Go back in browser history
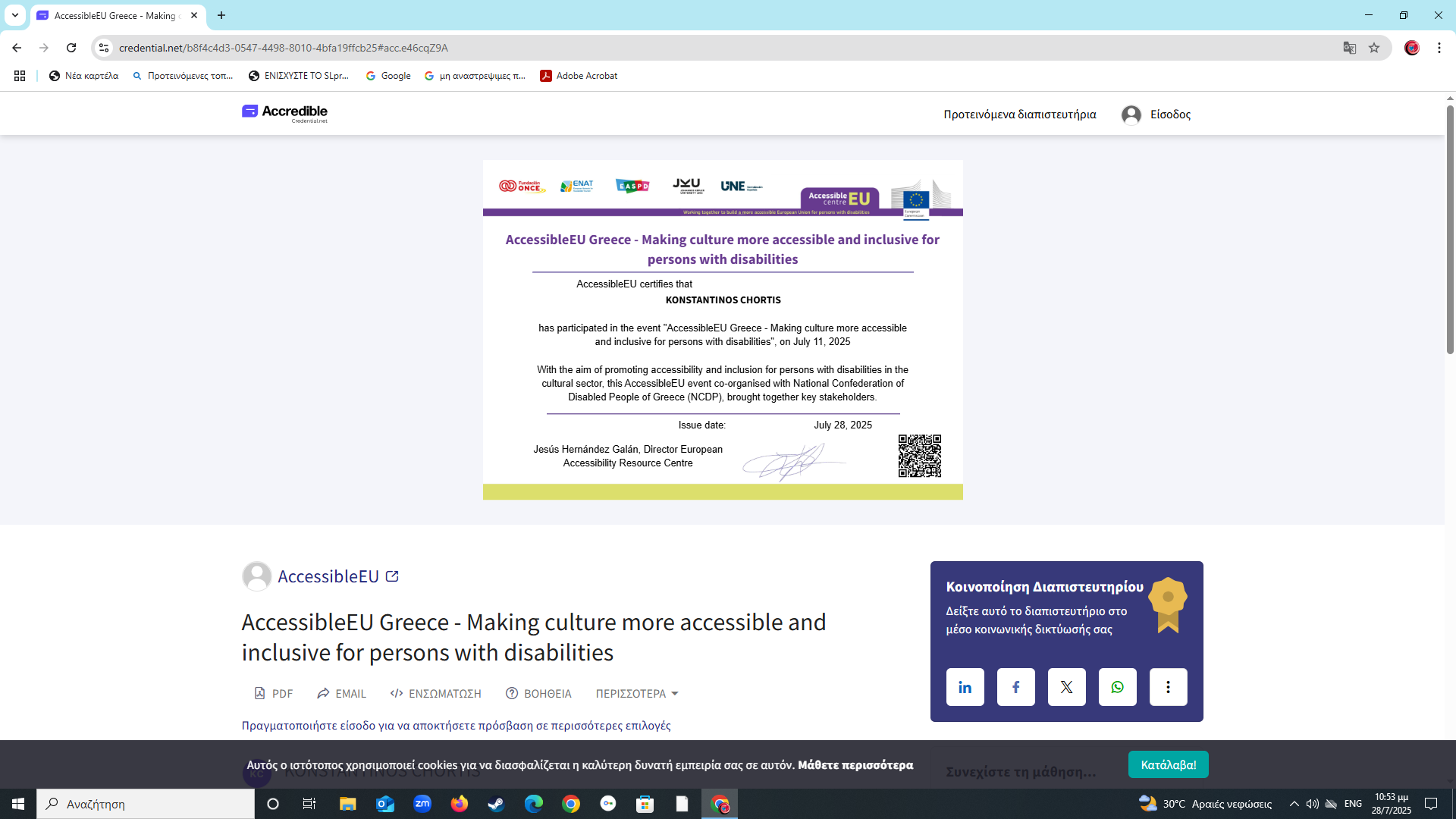 tap(17, 48)
